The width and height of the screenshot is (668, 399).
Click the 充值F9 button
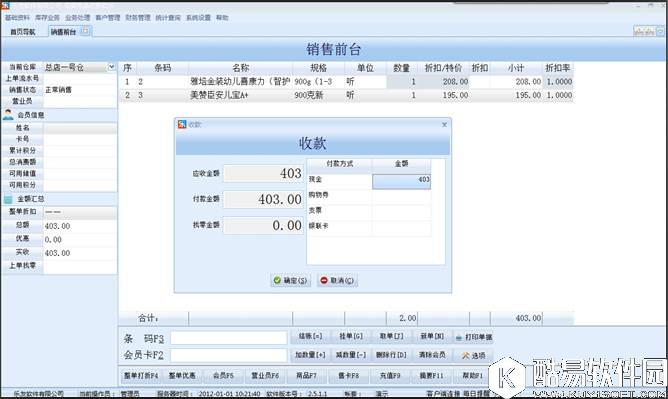coord(389,376)
